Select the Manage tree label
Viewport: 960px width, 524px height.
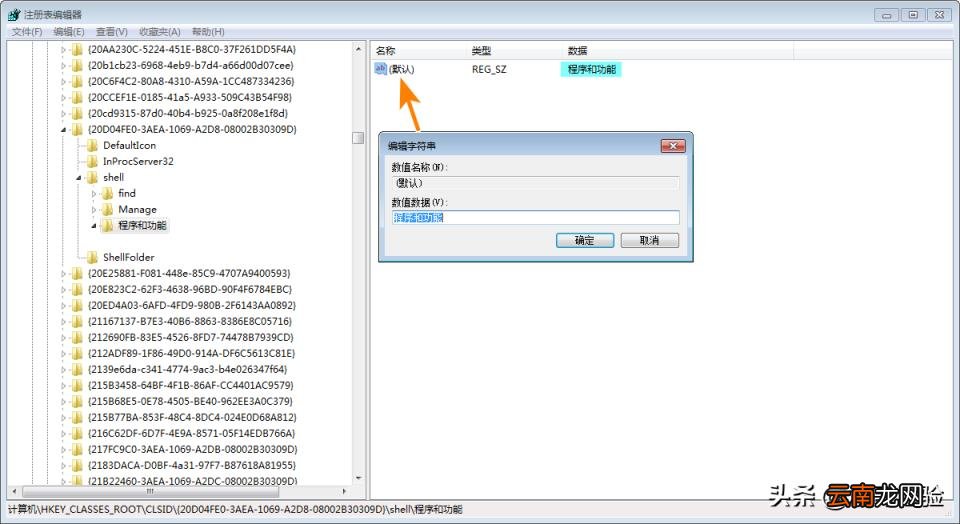coord(137,209)
